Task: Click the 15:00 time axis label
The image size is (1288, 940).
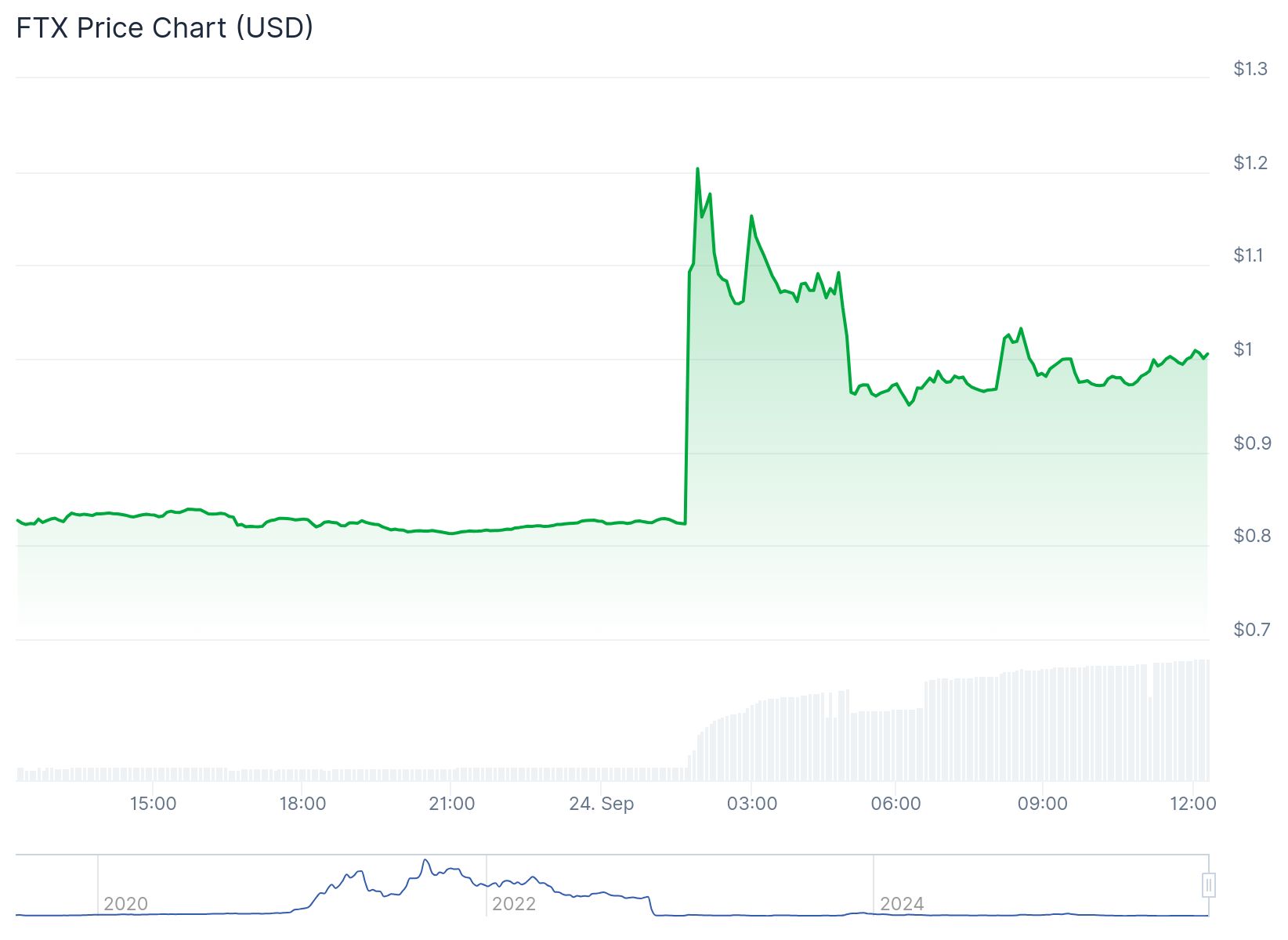Action: [x=153, y=804]
